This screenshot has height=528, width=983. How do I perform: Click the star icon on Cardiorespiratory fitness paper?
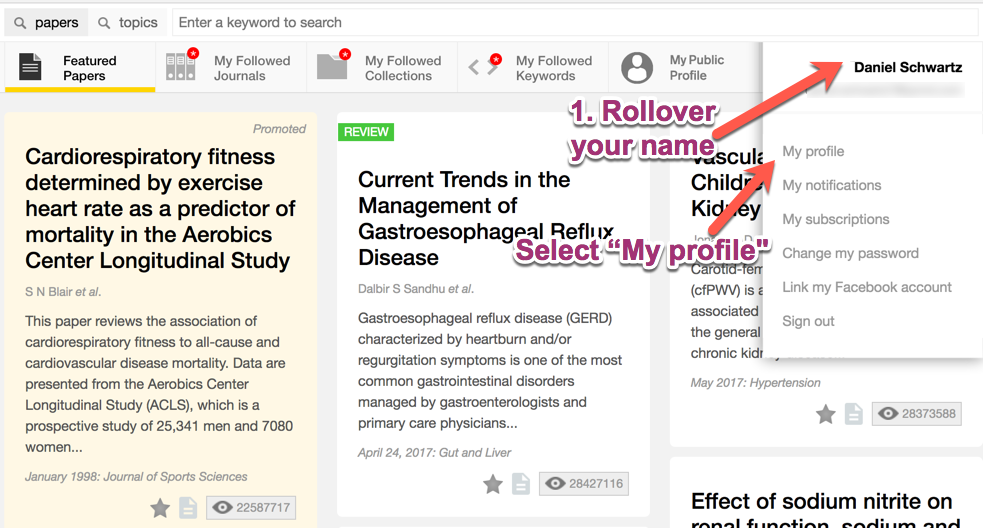[x=160, y=508]
